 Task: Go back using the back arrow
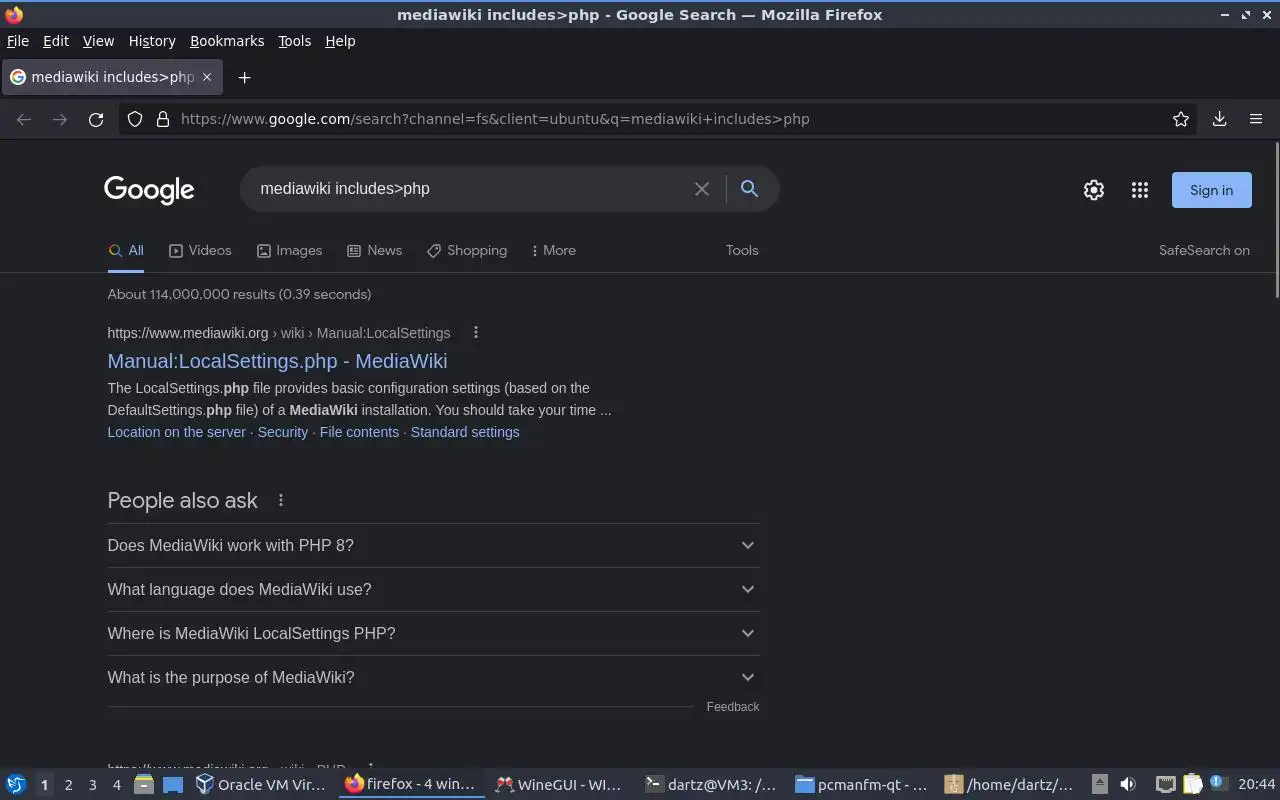(x=24, y=119)
